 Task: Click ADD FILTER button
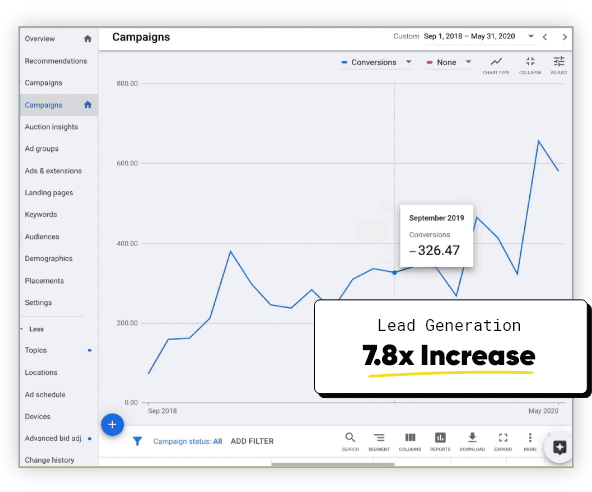pos(252,441)
